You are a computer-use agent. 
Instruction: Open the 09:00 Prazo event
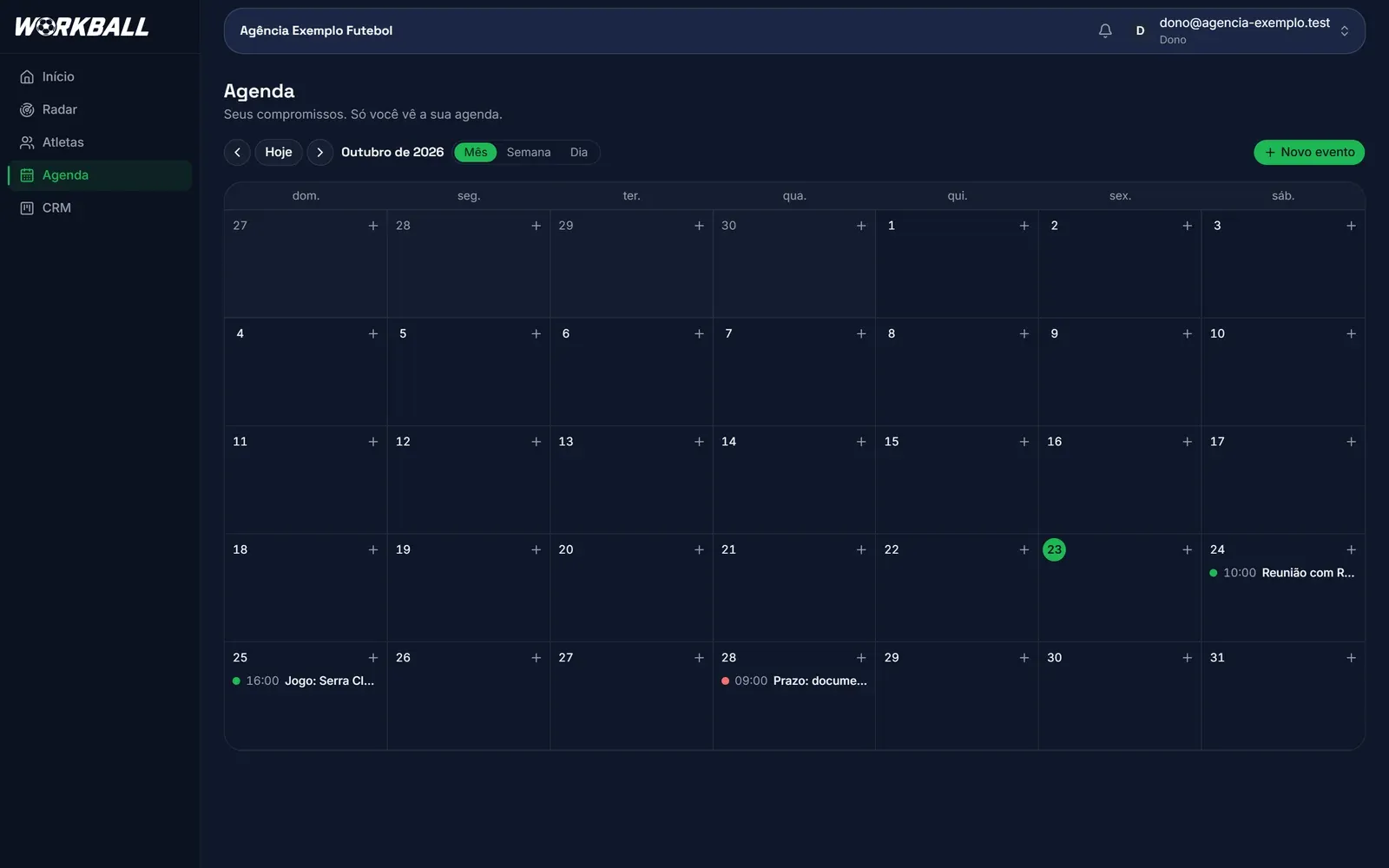pos(794,681)
